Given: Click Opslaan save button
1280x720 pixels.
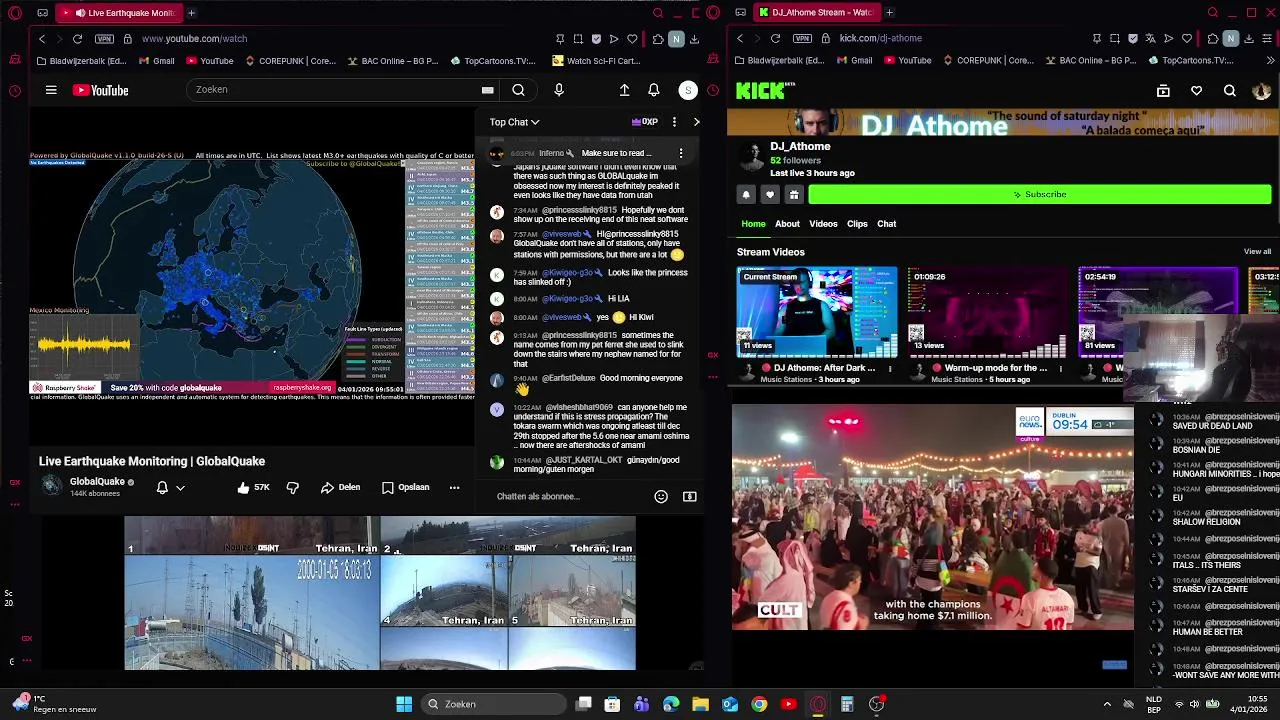Looking at the screenshot, I should tap(405, 487).
